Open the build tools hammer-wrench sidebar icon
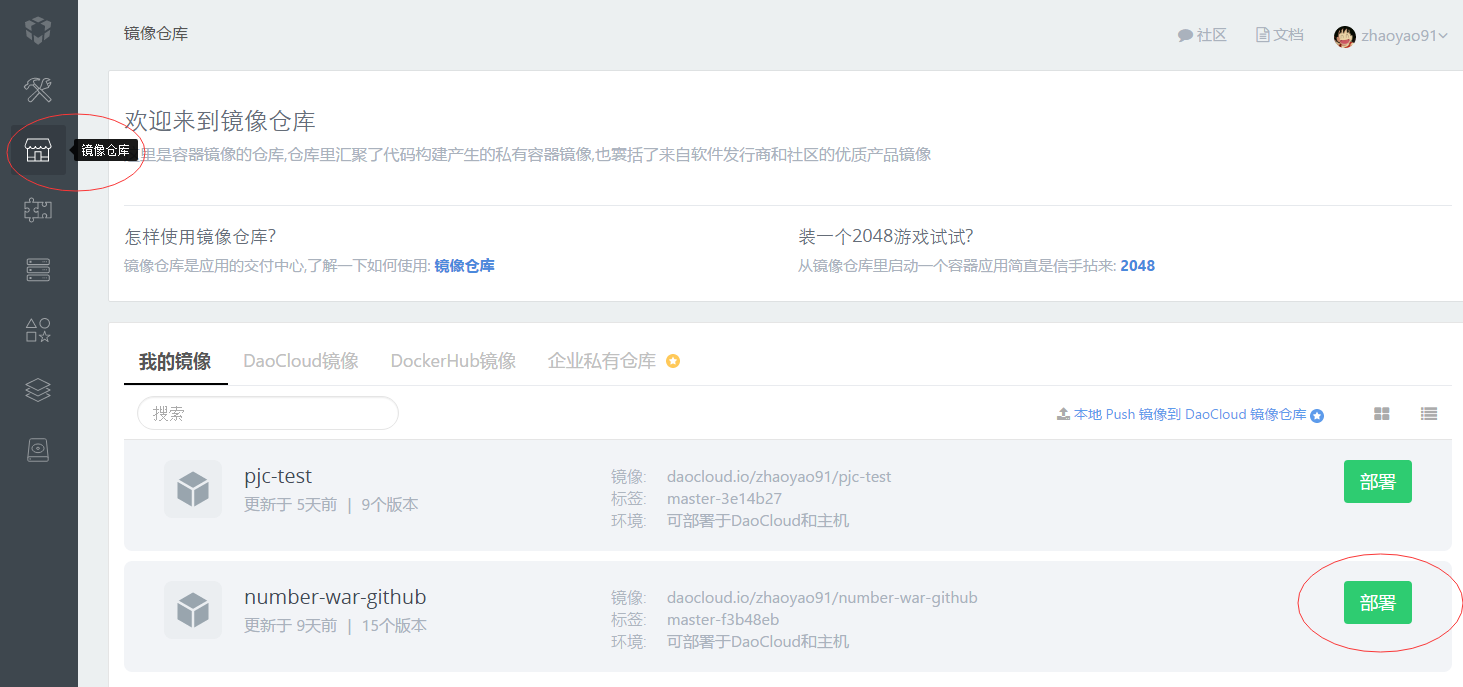Screen dimensions: 1463x687 (x=38, y=90)
